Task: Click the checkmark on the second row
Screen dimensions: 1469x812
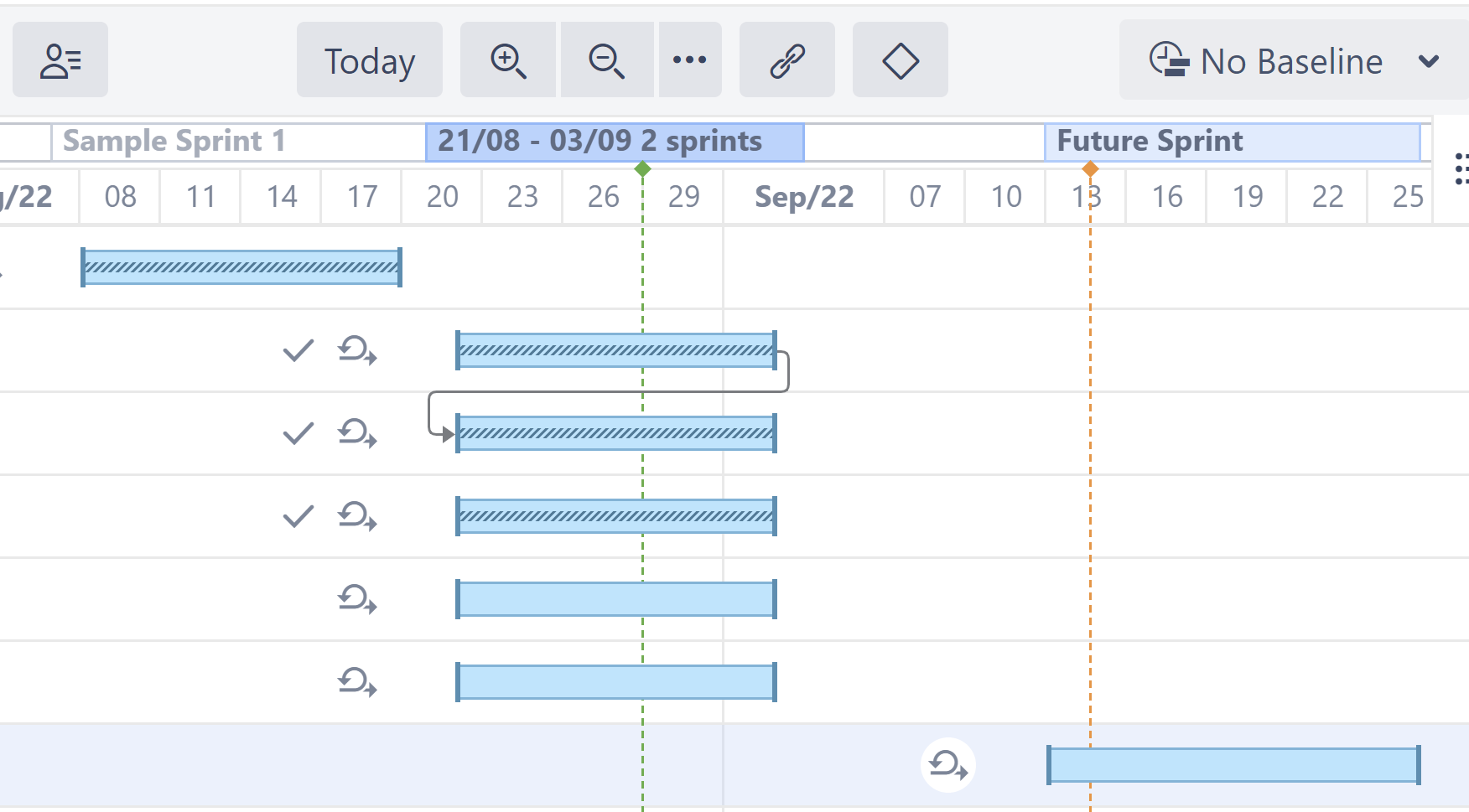Action: tap(298, 350)
